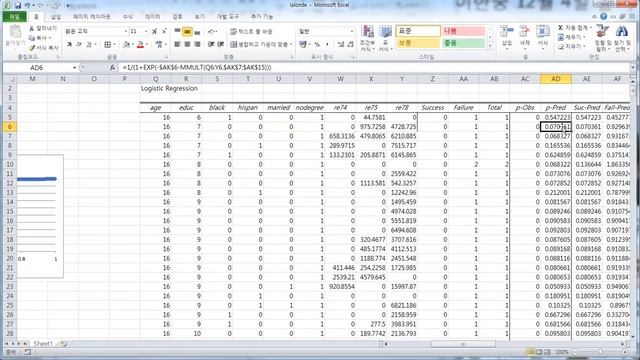Click the cell borders icon

tap(107, 44)
